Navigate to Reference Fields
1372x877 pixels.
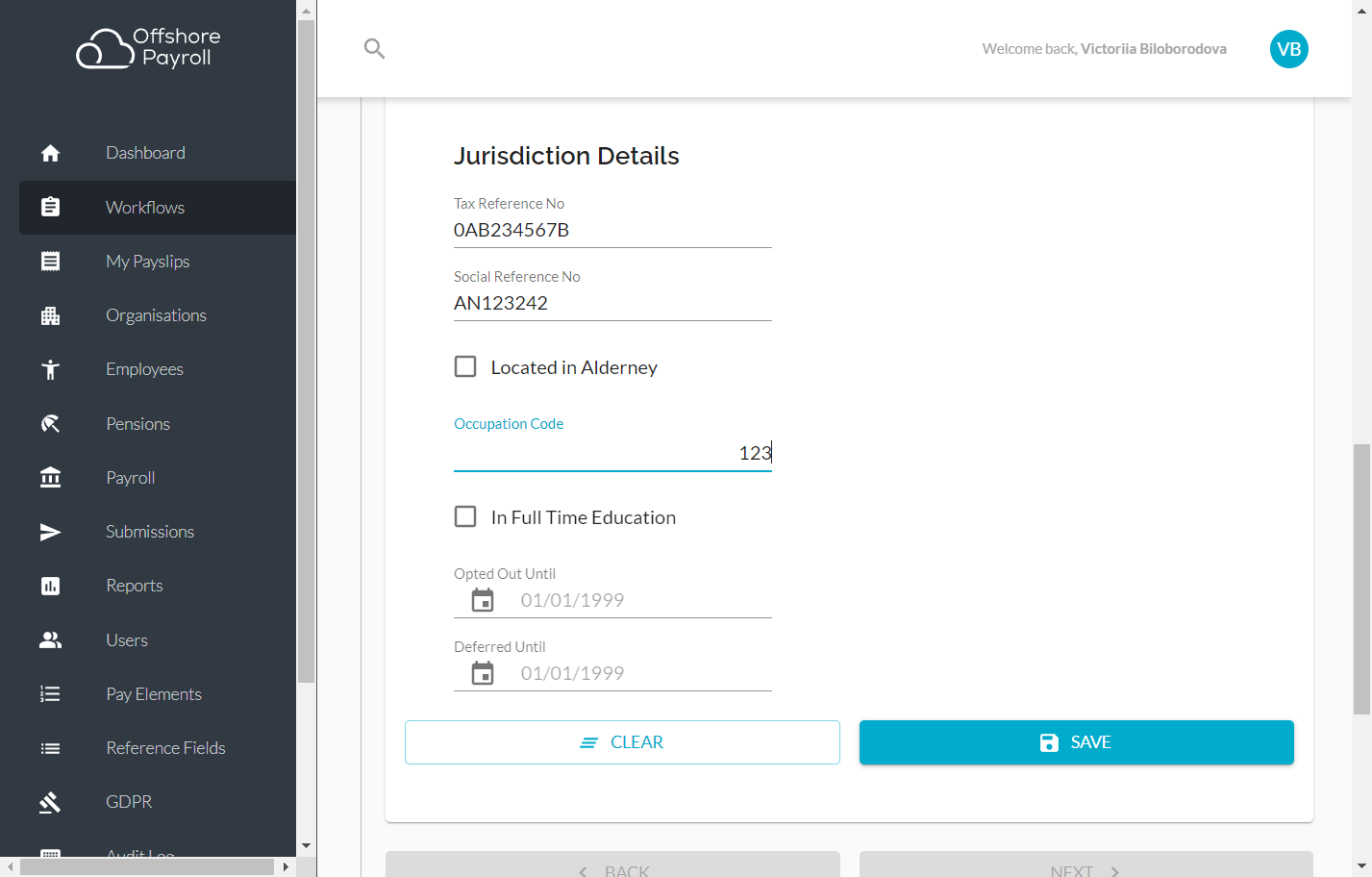coord(158,748)
